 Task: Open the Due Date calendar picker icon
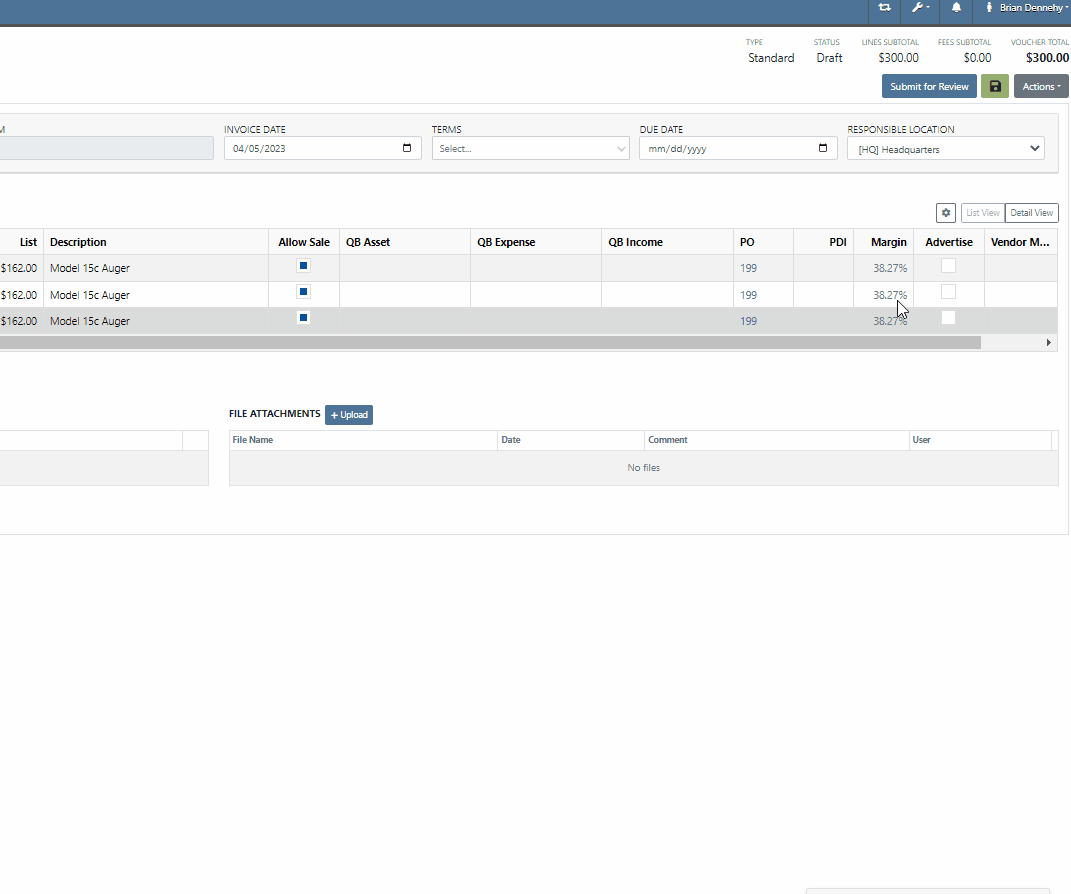click(822, 148)
